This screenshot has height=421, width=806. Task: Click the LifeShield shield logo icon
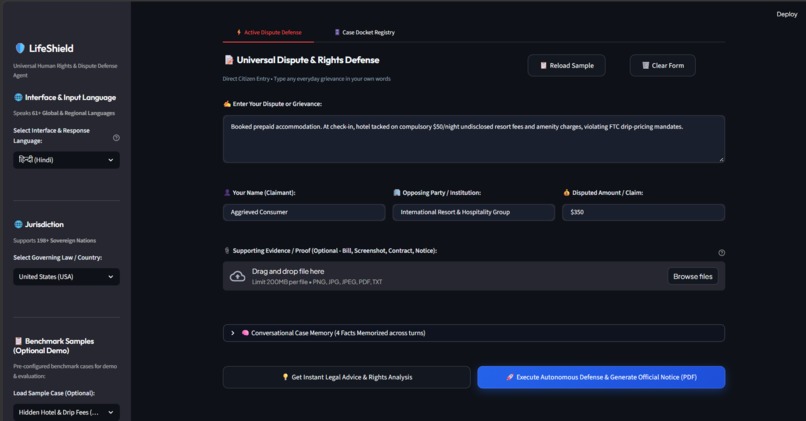click(x=20, y=48)
